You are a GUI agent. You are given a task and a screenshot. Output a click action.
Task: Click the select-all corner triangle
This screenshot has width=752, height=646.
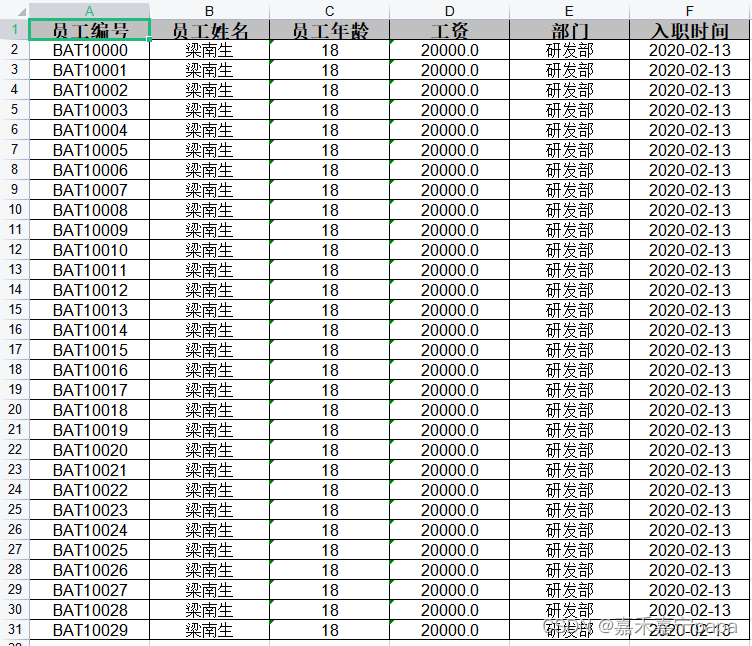click(x=21, y=12)
